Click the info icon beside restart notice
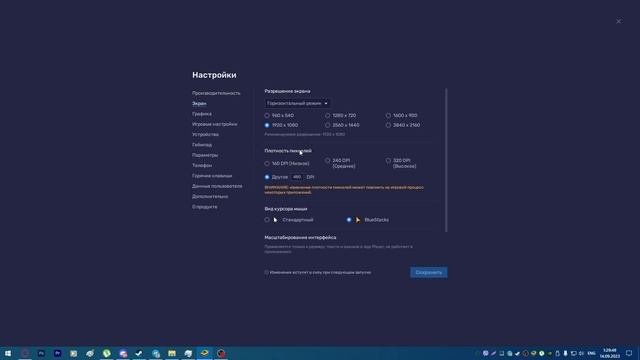Screen dimensions: 640x360 pyautogui.click(x=267, y=272)
